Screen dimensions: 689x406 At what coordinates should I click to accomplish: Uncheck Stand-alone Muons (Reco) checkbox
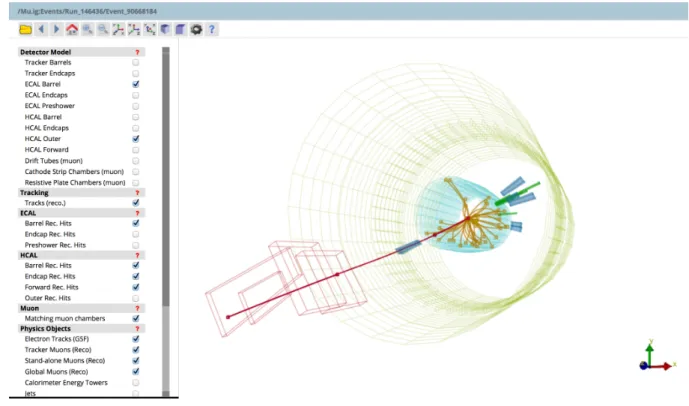pos(136,361)
